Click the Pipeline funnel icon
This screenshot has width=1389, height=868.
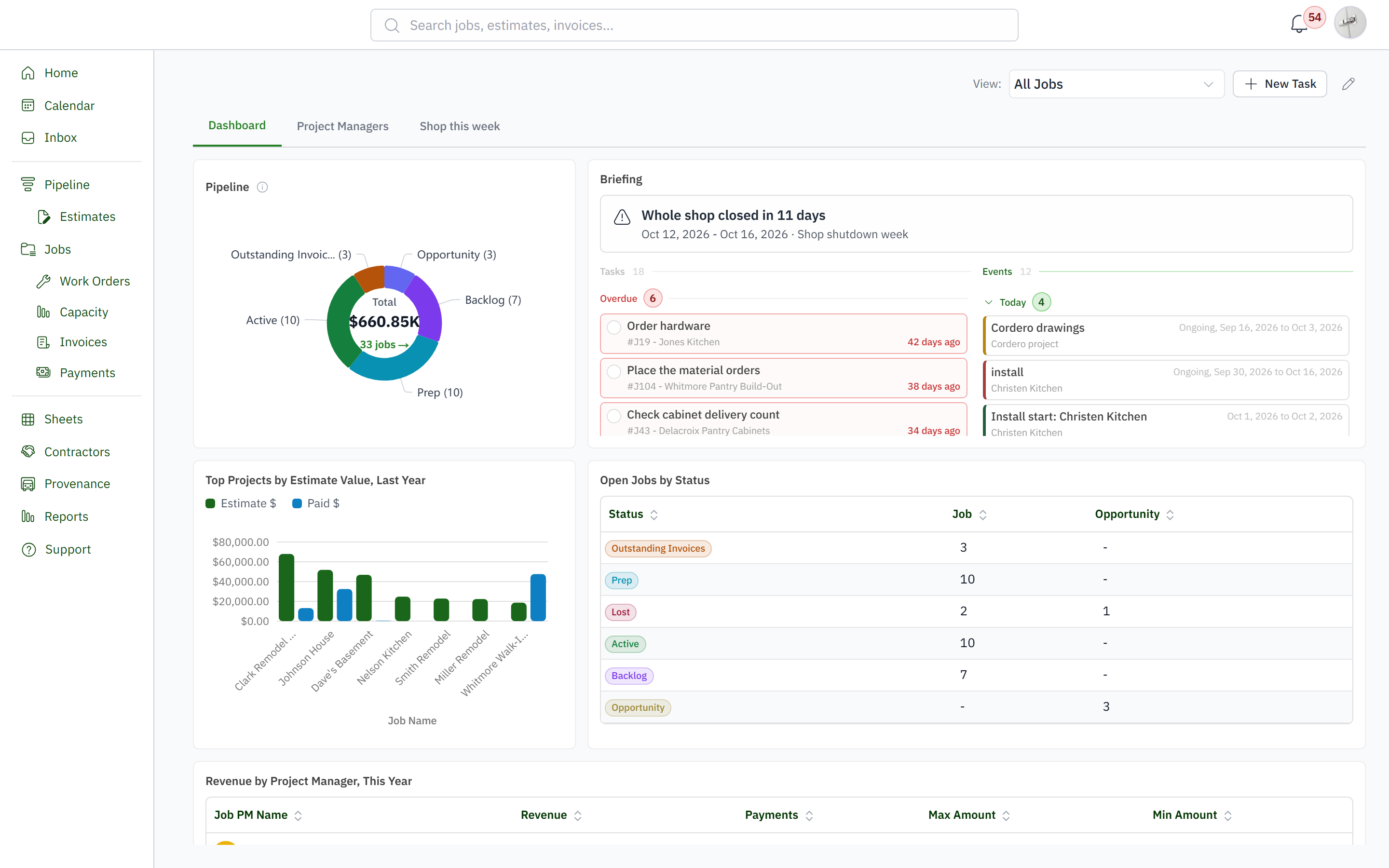pos(28,185)
